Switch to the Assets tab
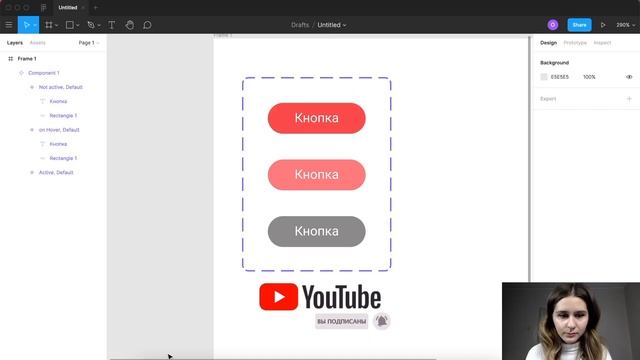The height and width of the screenshot is (360, 640). pos(38,42)
